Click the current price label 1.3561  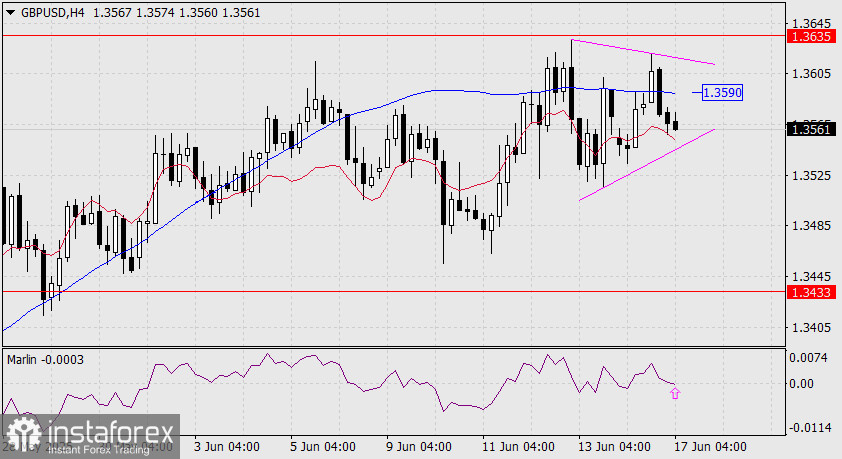[x=812, y=129]
